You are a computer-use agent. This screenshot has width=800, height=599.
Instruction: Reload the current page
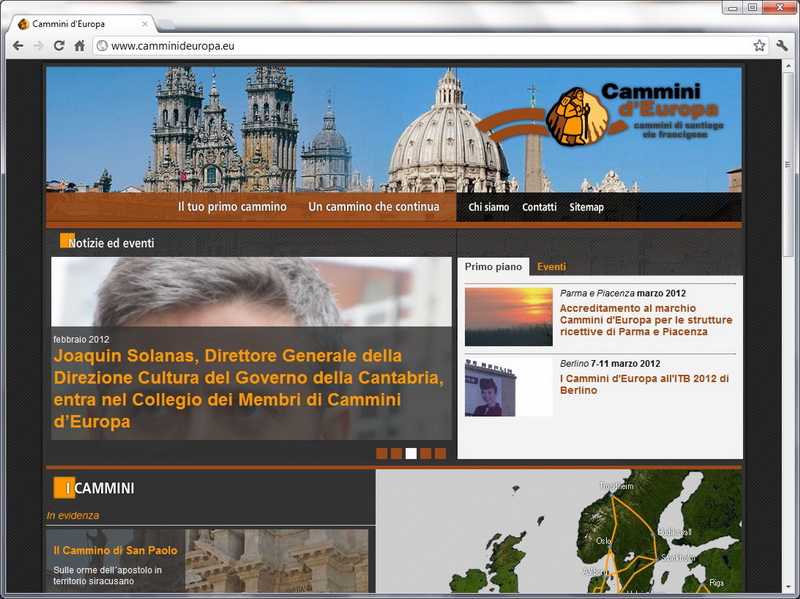[59, 46]
